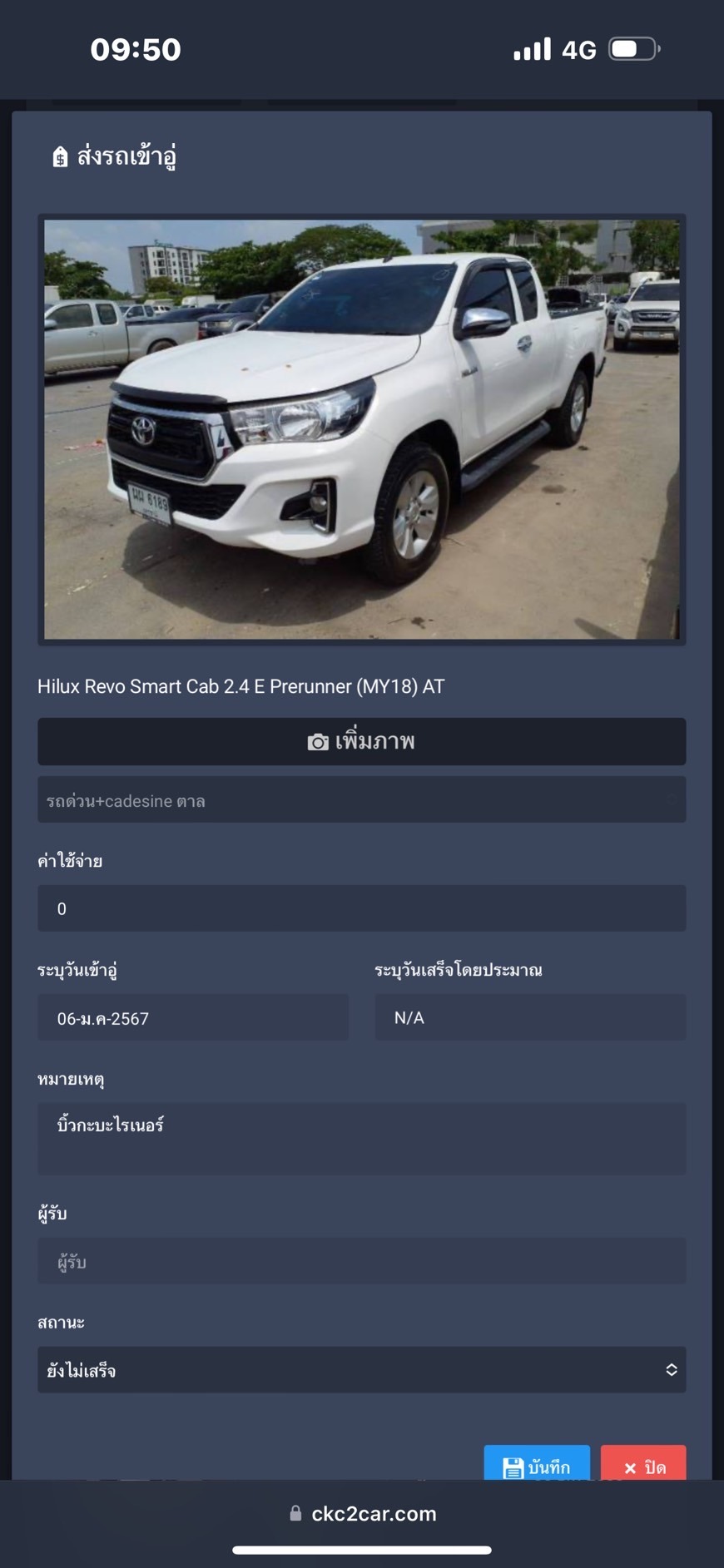724x1568 pixels.
Task: Expand the รถด่วน+cadesine ตาล dropdown
Action: pos(362,799)
